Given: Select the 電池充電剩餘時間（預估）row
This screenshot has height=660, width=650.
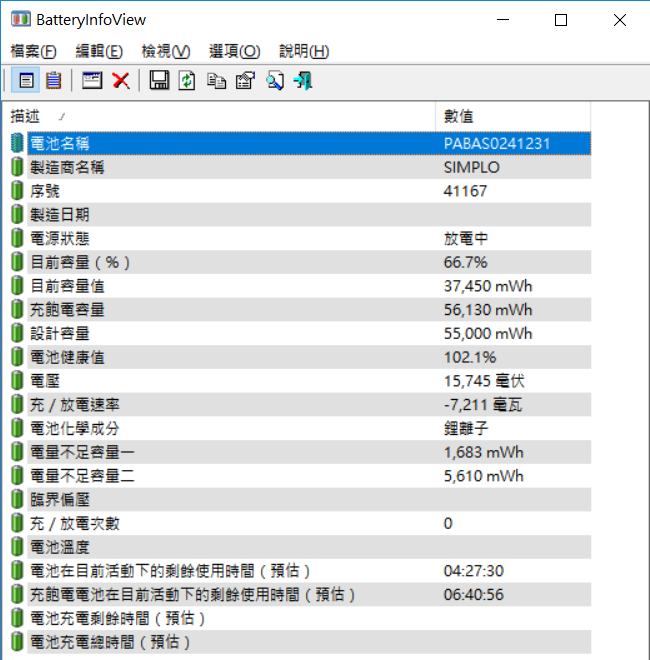Looking at the screenshot, I should [301, 618].
